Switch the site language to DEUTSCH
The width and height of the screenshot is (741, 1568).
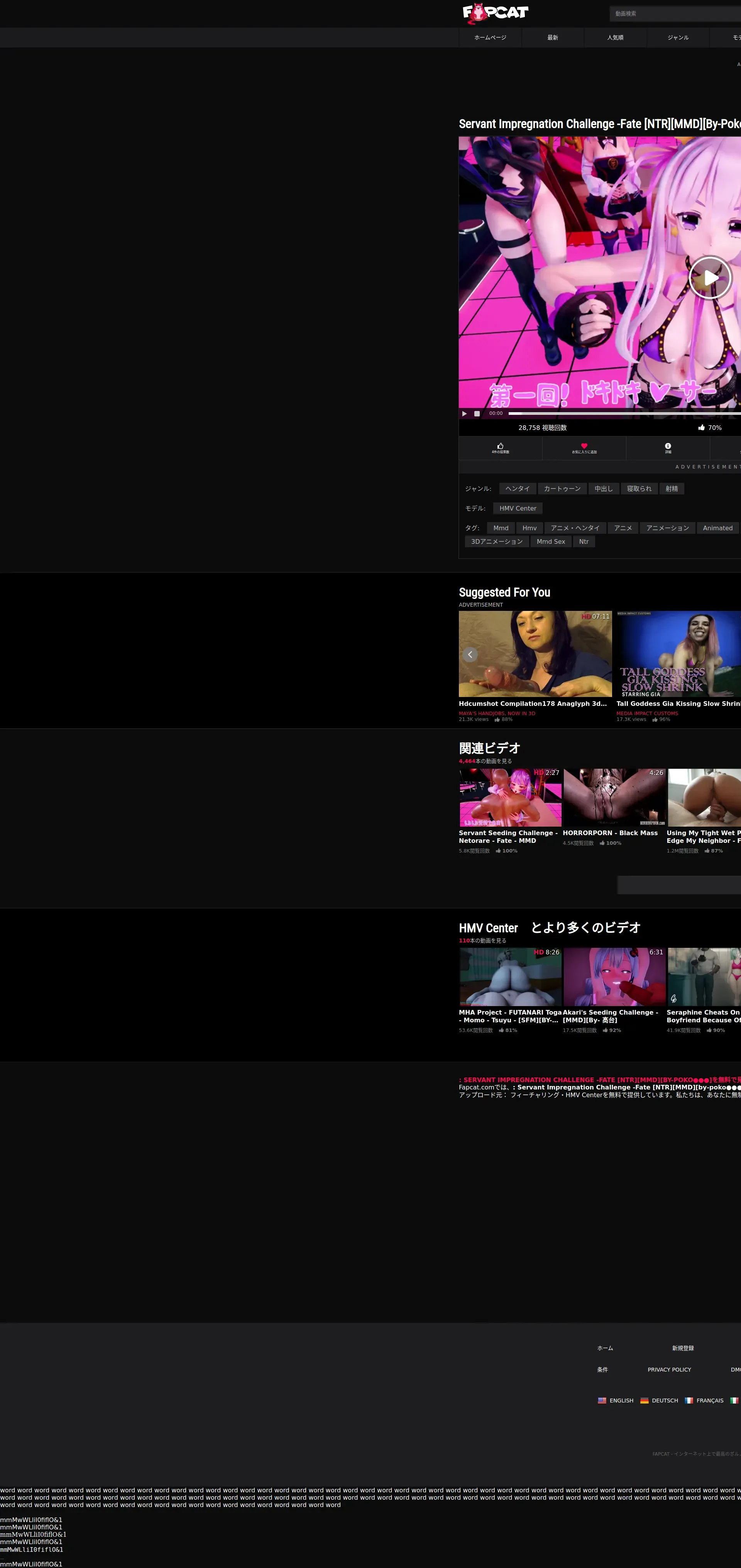pyautogui.click(x=665, y=1401)
